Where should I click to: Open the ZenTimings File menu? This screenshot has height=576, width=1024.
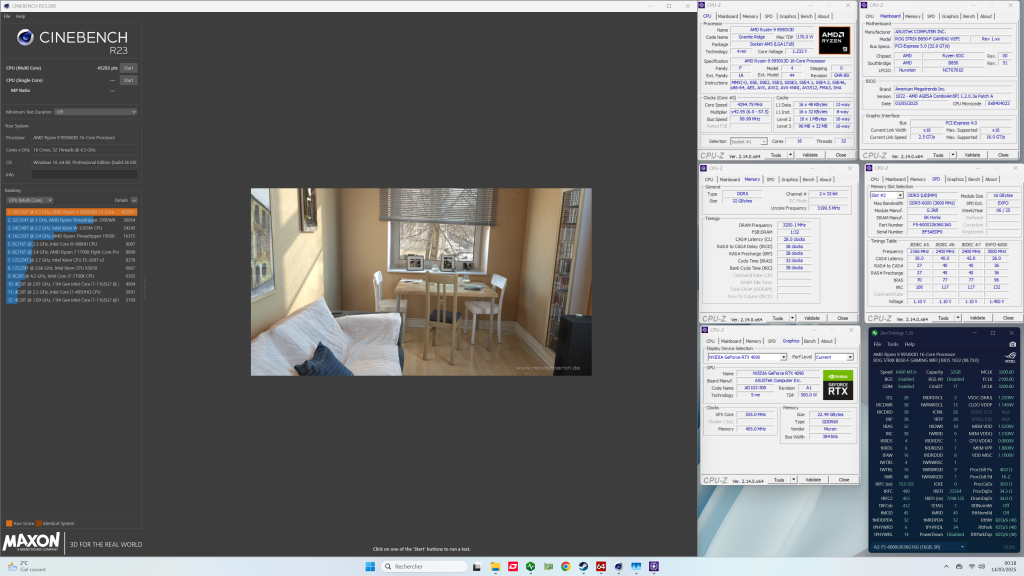pos(878,344)
